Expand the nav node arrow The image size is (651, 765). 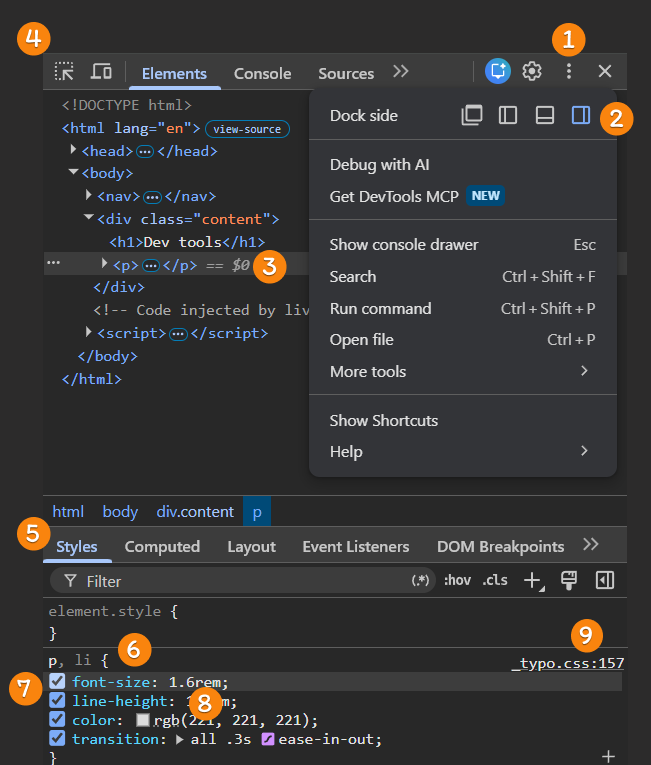[x=88, y=195]
